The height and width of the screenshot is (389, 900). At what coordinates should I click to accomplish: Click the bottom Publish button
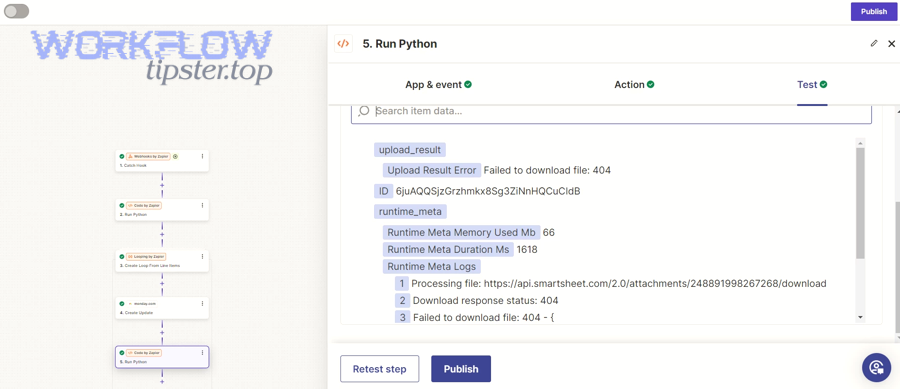461,369
